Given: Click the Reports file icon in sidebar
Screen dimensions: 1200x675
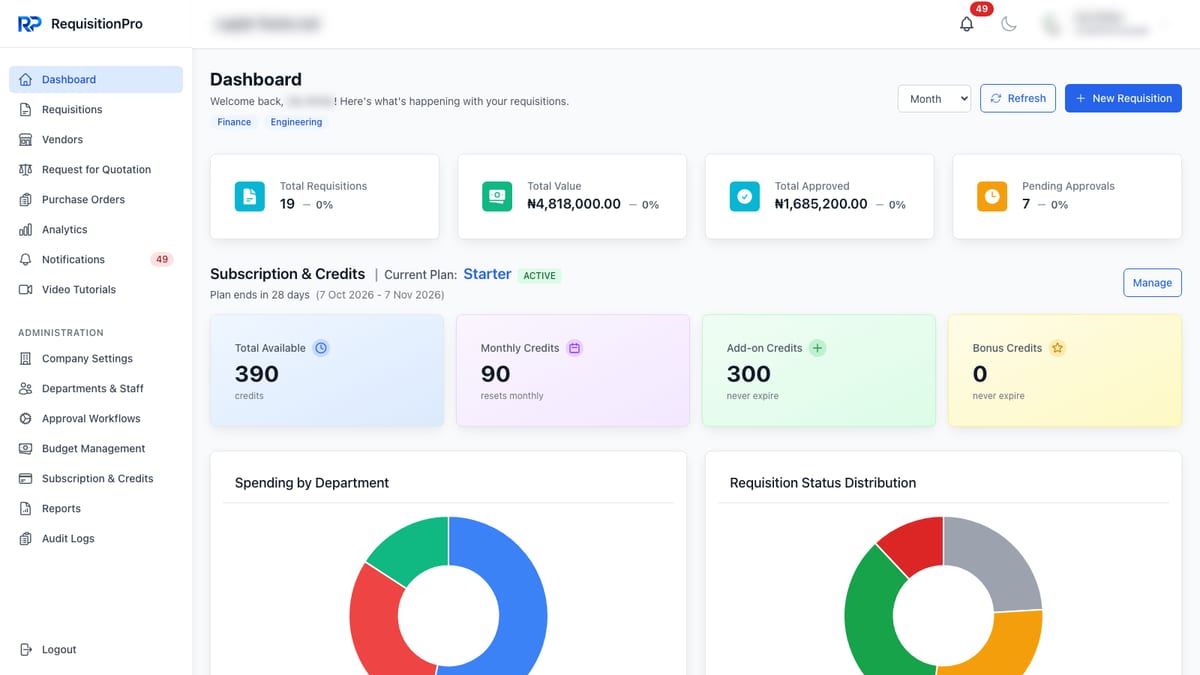Looking at the screenshot, I should point(26,509).
